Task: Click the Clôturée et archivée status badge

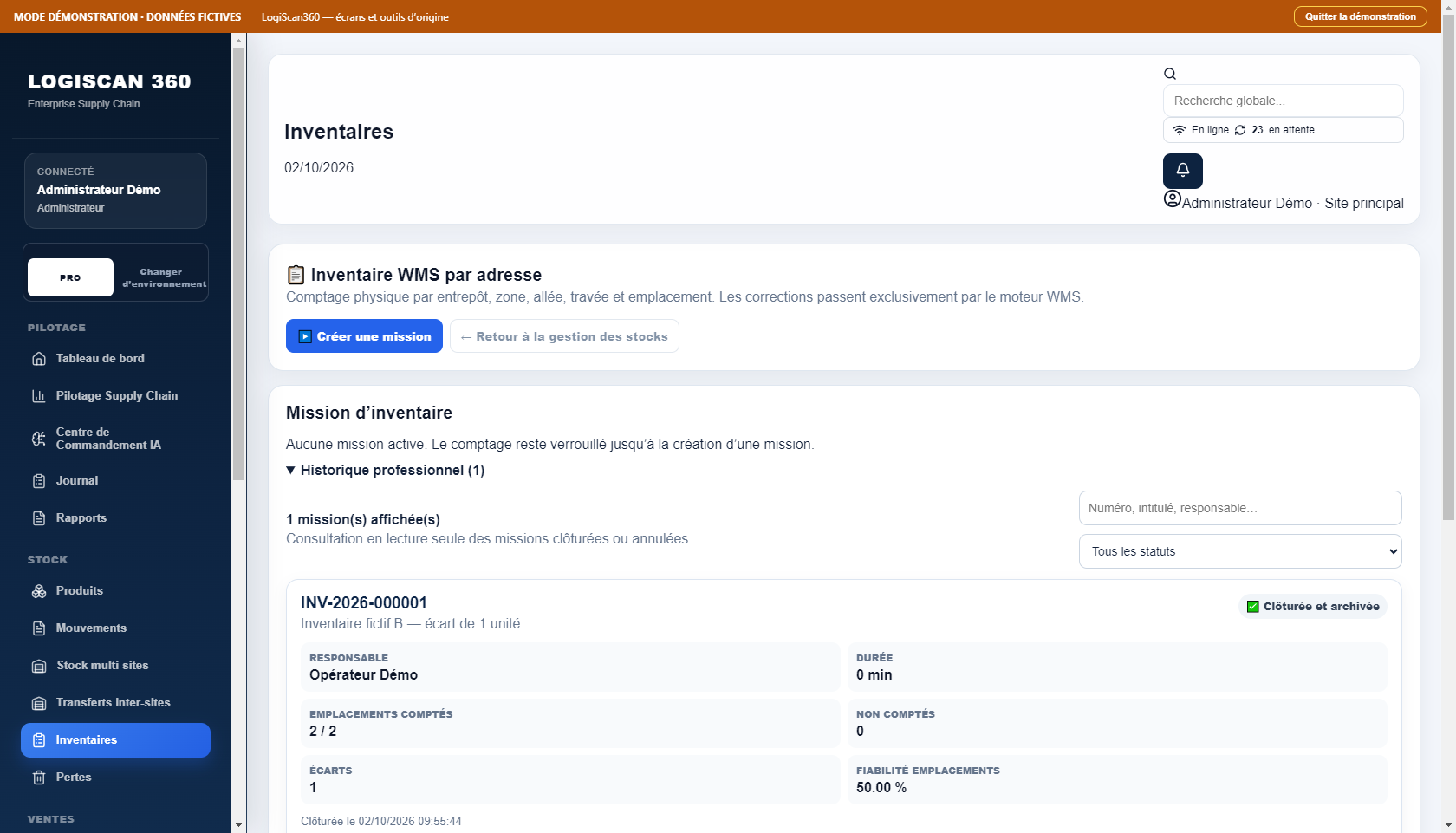Action: click(1313, 607)
